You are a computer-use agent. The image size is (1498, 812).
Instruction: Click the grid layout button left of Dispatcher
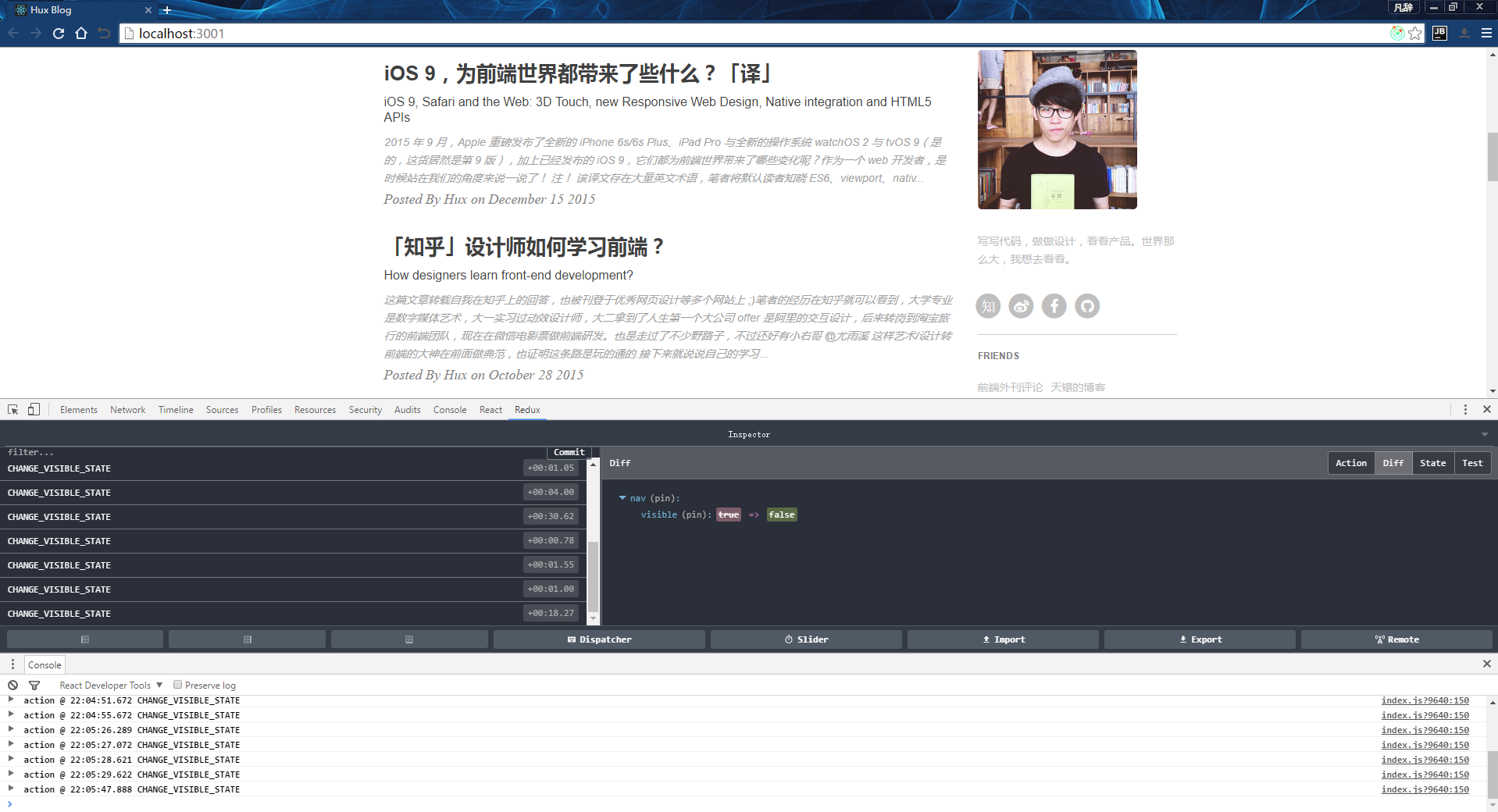coord(409,639)
